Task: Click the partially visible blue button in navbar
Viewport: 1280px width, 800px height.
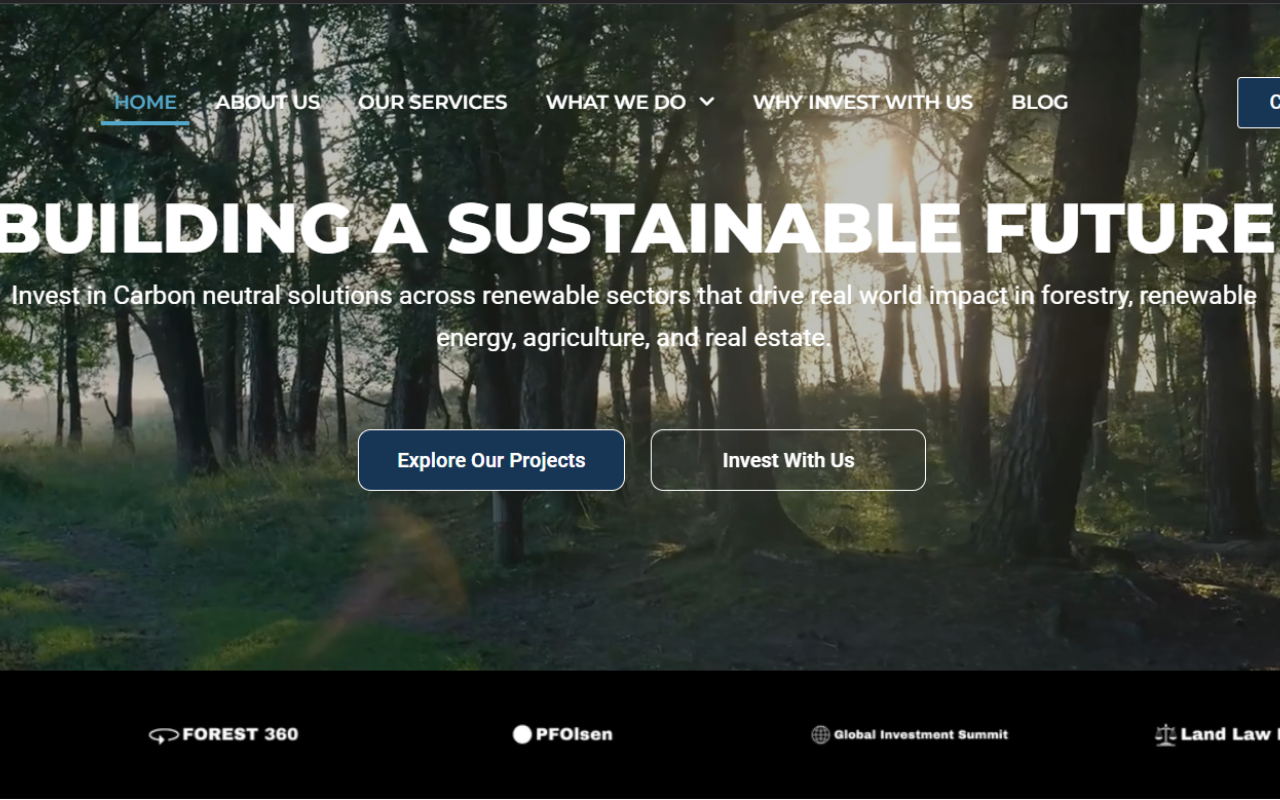Action: [x=1259, y=102]
